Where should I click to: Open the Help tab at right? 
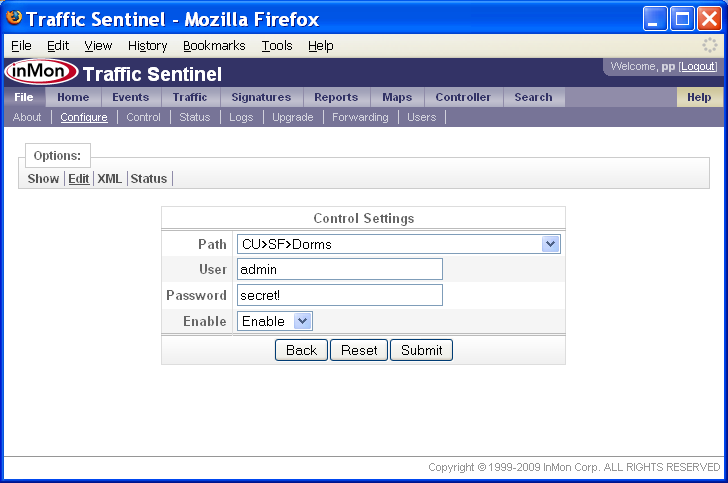(699, 97)
